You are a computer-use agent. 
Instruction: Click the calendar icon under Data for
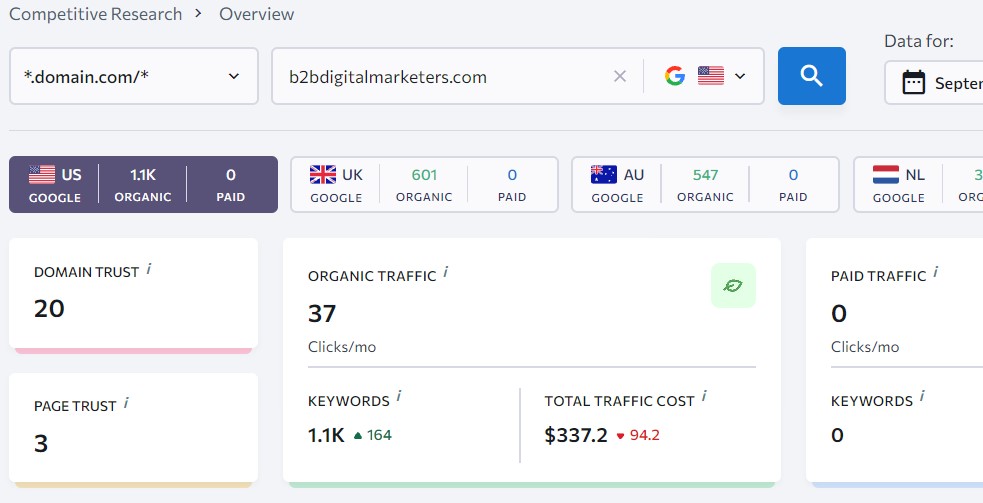coord(913,82)
